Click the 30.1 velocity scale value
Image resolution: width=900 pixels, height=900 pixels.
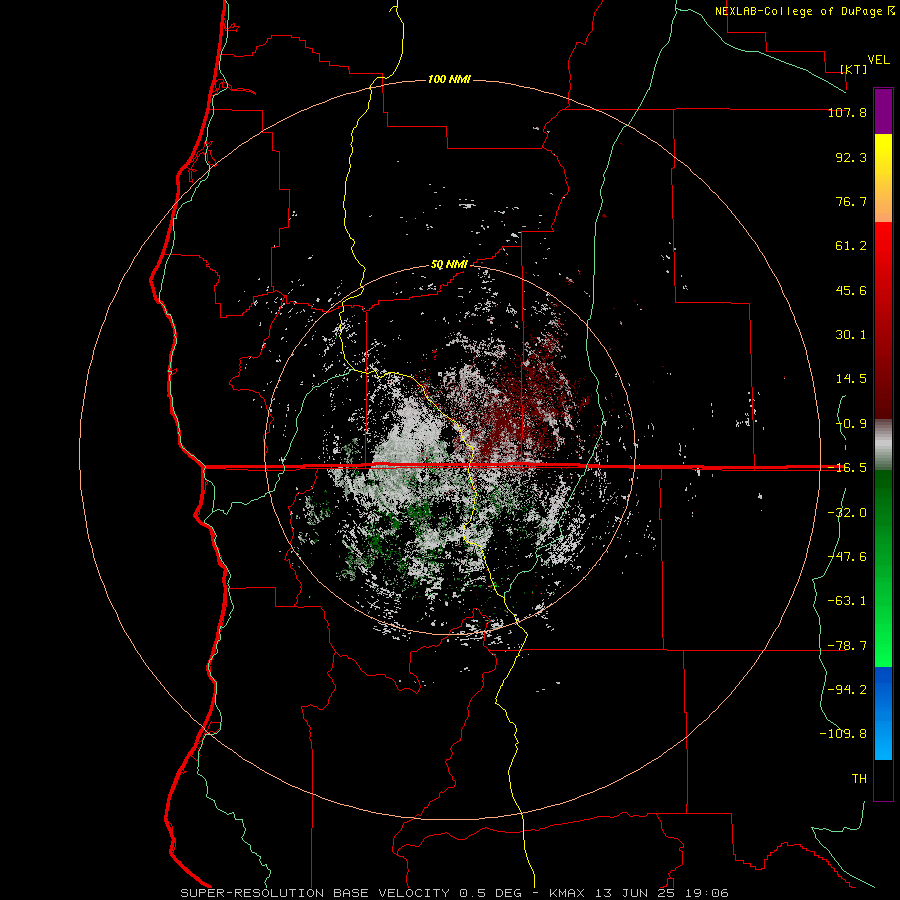click(851, 335)
